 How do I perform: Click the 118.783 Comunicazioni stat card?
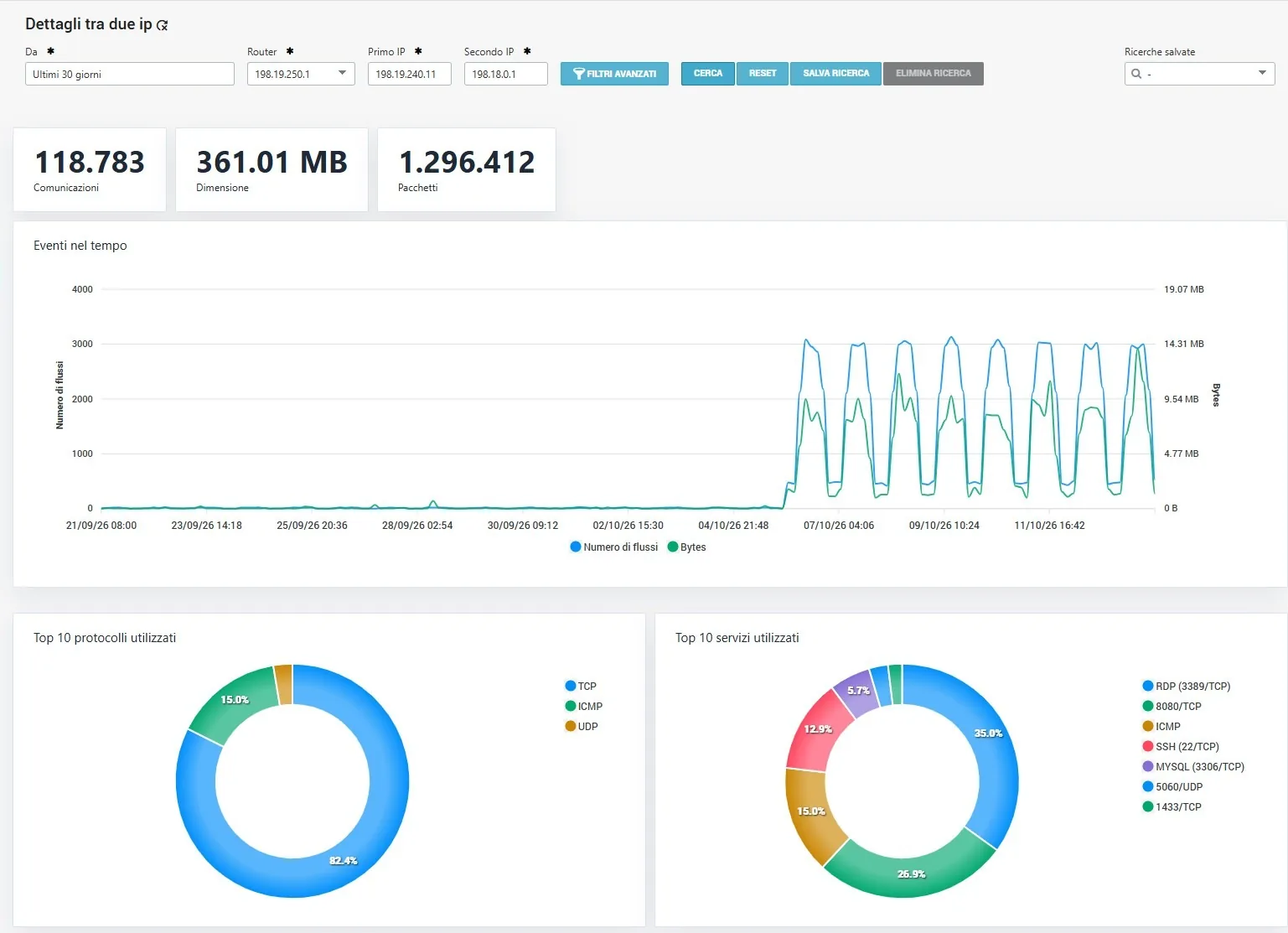click(x=90, y=169)
